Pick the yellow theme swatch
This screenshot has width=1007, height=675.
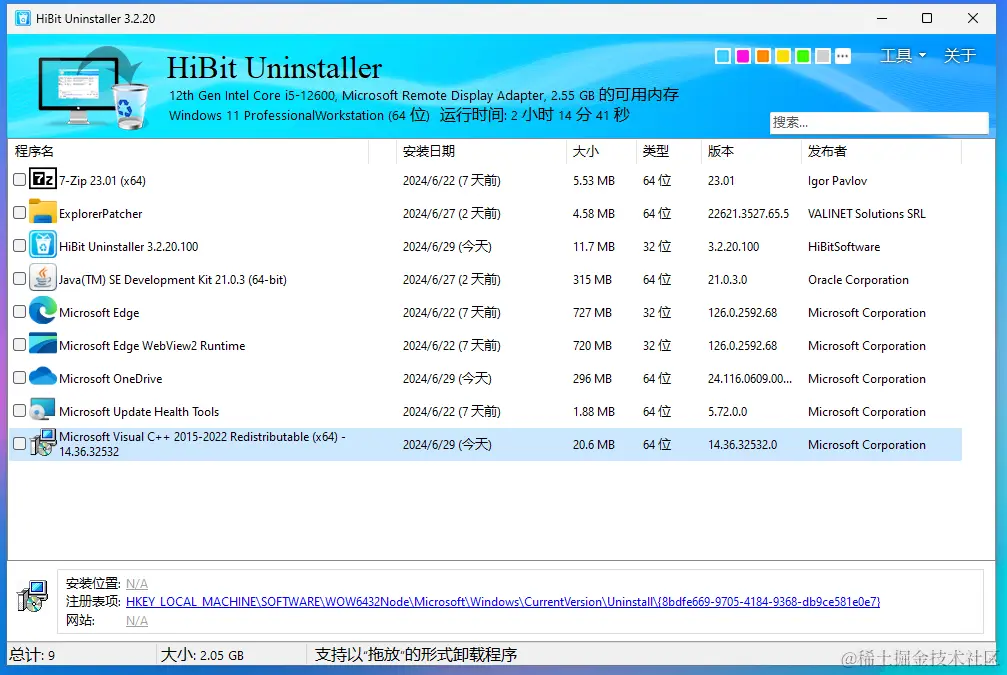point(782,57)
